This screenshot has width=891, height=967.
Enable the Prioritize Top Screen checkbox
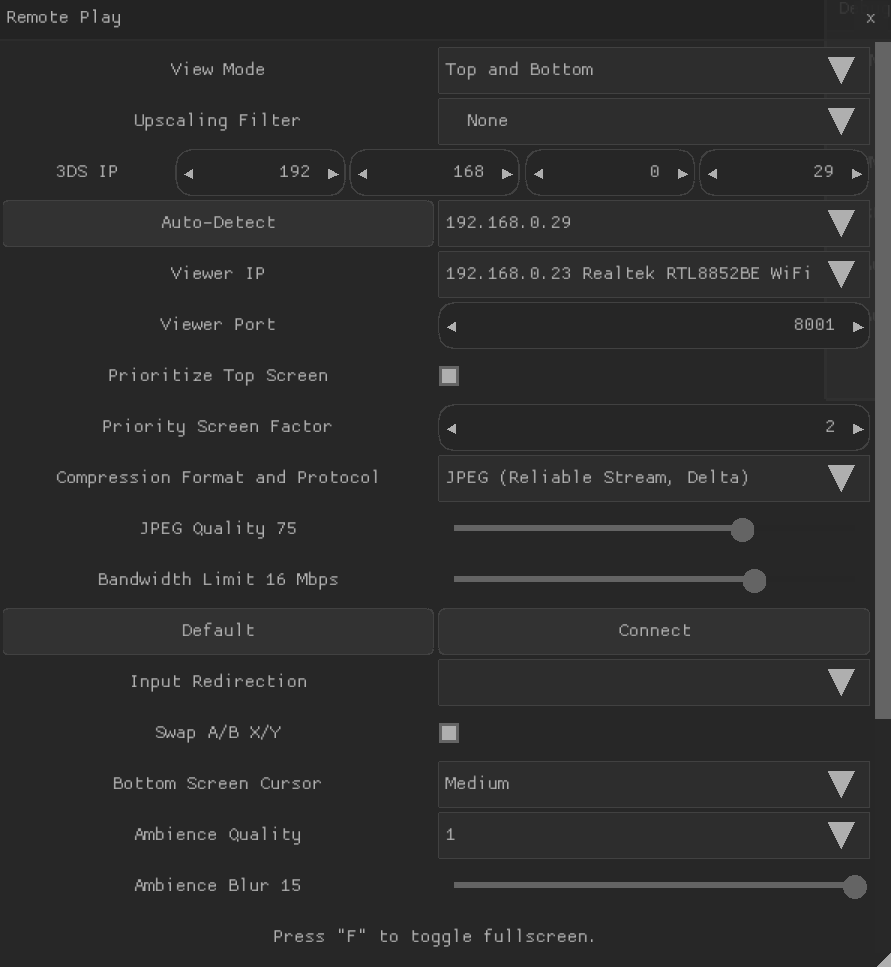449,376
